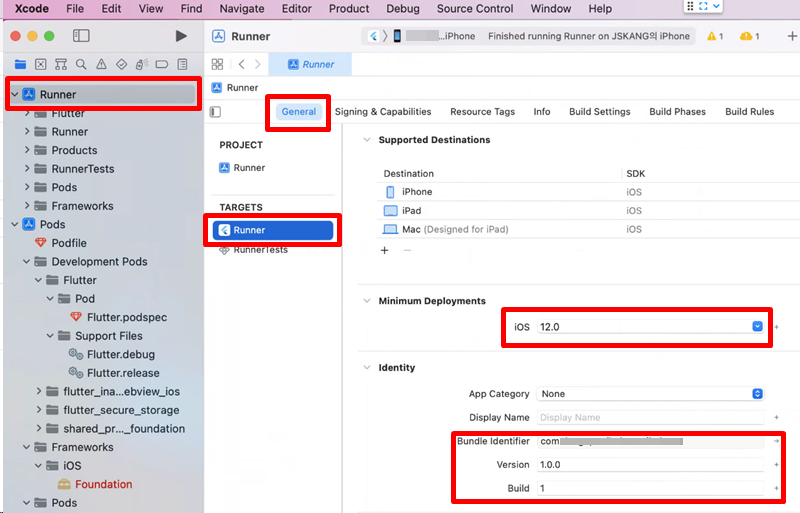800x513 pixels.
Task: Select Flutter.debug config file
Action: coord(121,354)
